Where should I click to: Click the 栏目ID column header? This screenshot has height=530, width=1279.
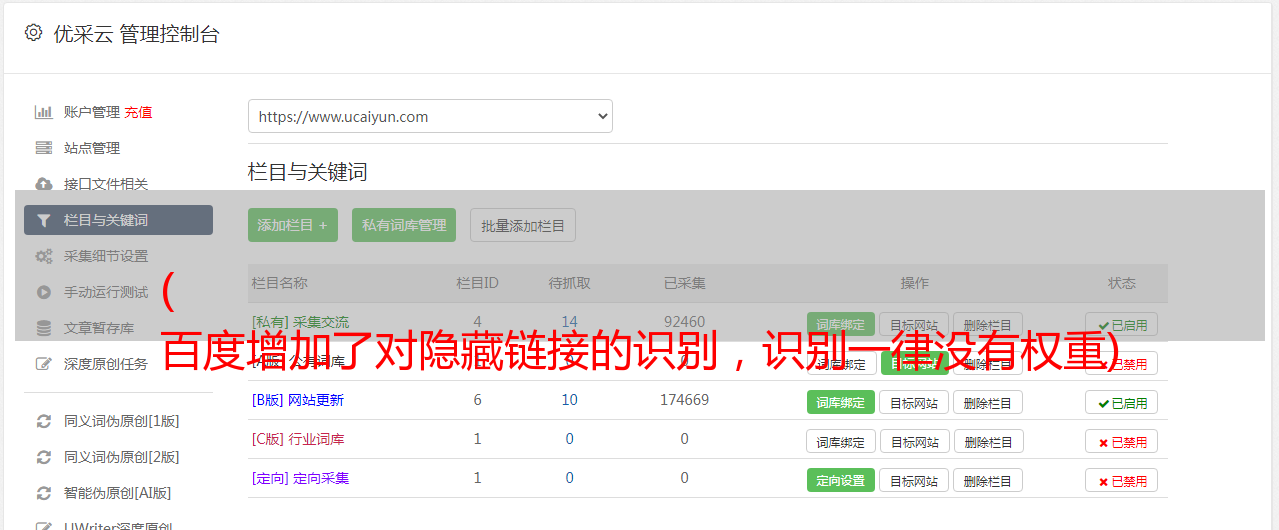point(477,283)
